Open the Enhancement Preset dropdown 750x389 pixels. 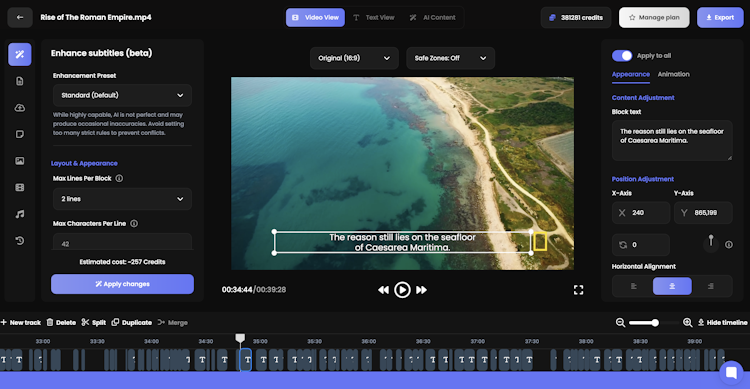coord(122,95)
